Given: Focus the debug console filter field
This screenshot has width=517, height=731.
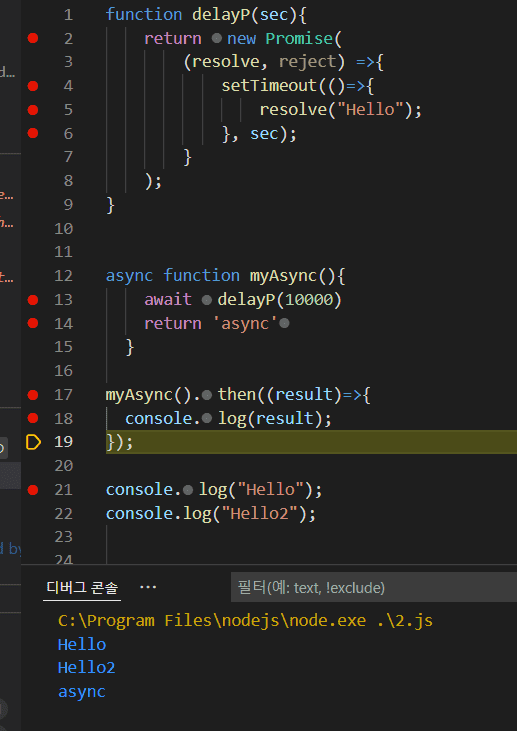Looking at the screenshot, I should [374, 588].
